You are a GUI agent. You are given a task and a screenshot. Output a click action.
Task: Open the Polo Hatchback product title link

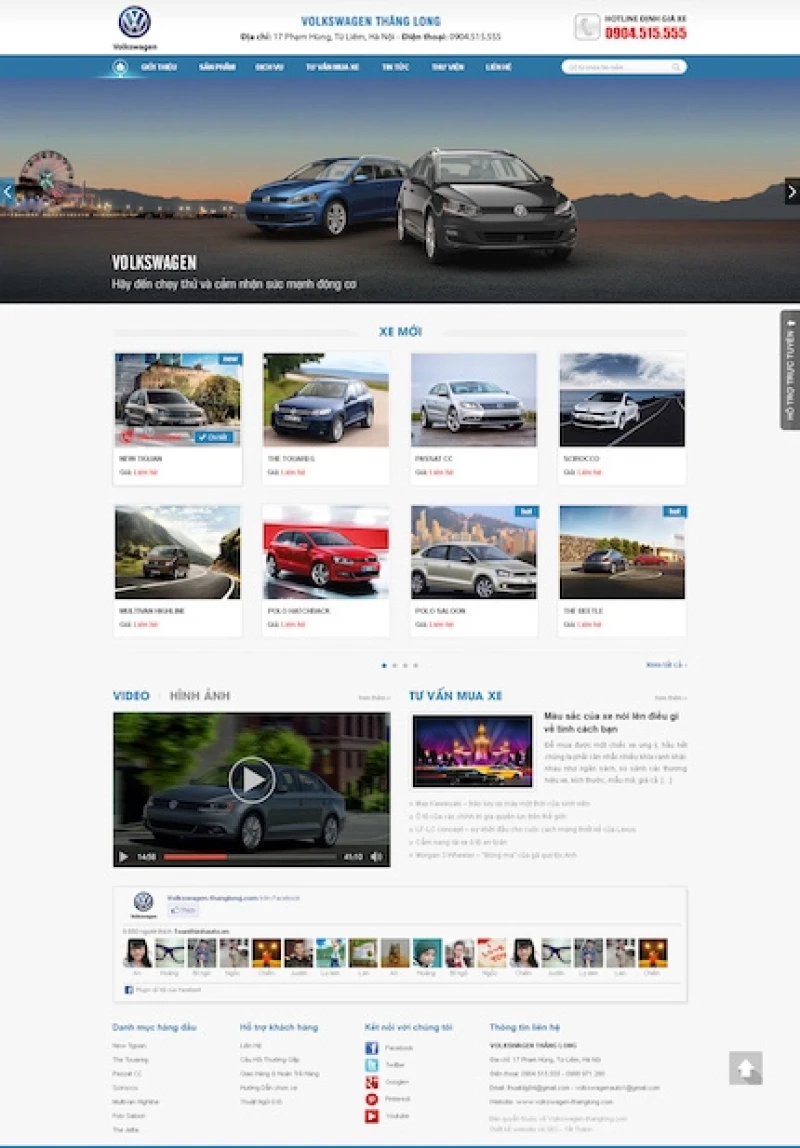[x=298, y=610]
